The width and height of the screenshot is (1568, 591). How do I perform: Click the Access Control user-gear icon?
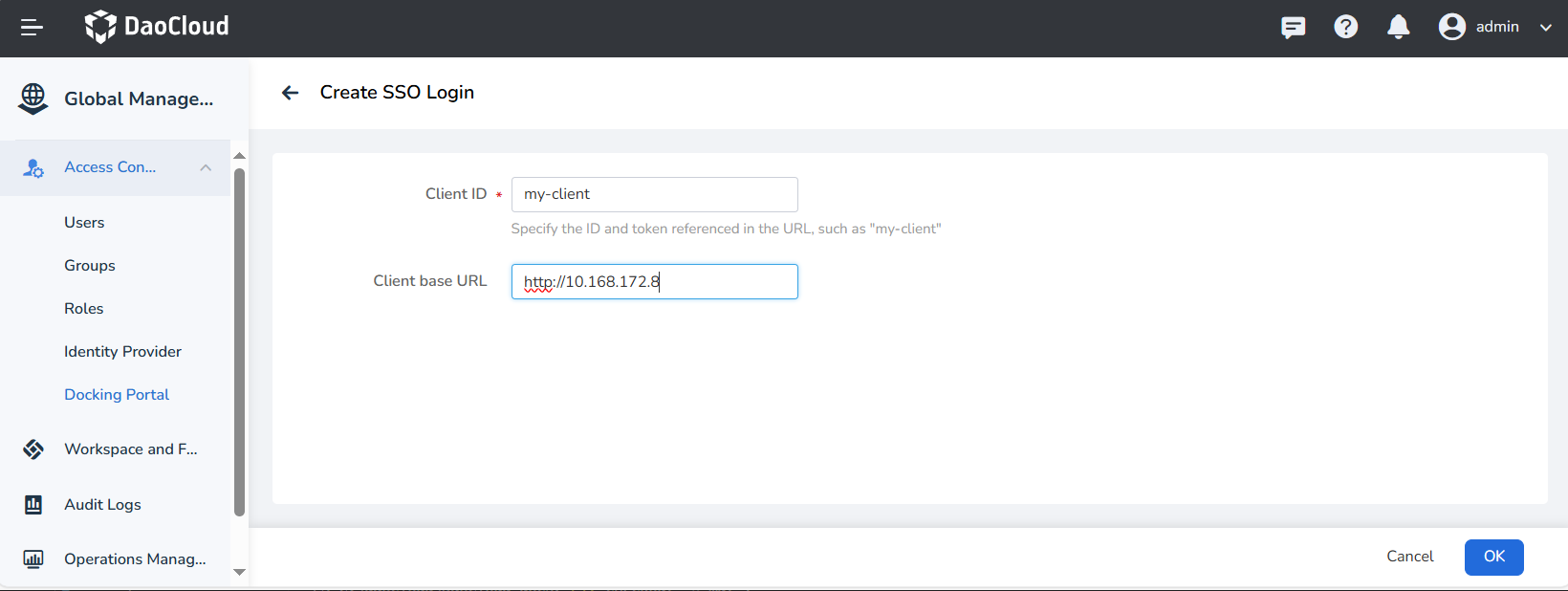33,168
